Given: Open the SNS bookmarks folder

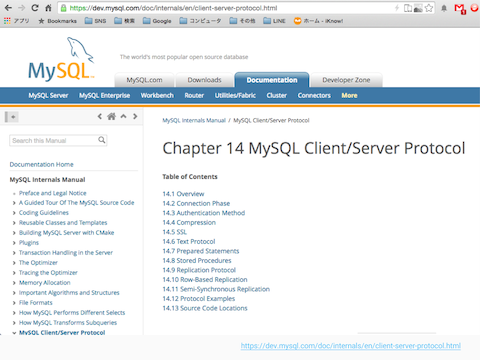Looking at the screenshot, I should (95, 21).
